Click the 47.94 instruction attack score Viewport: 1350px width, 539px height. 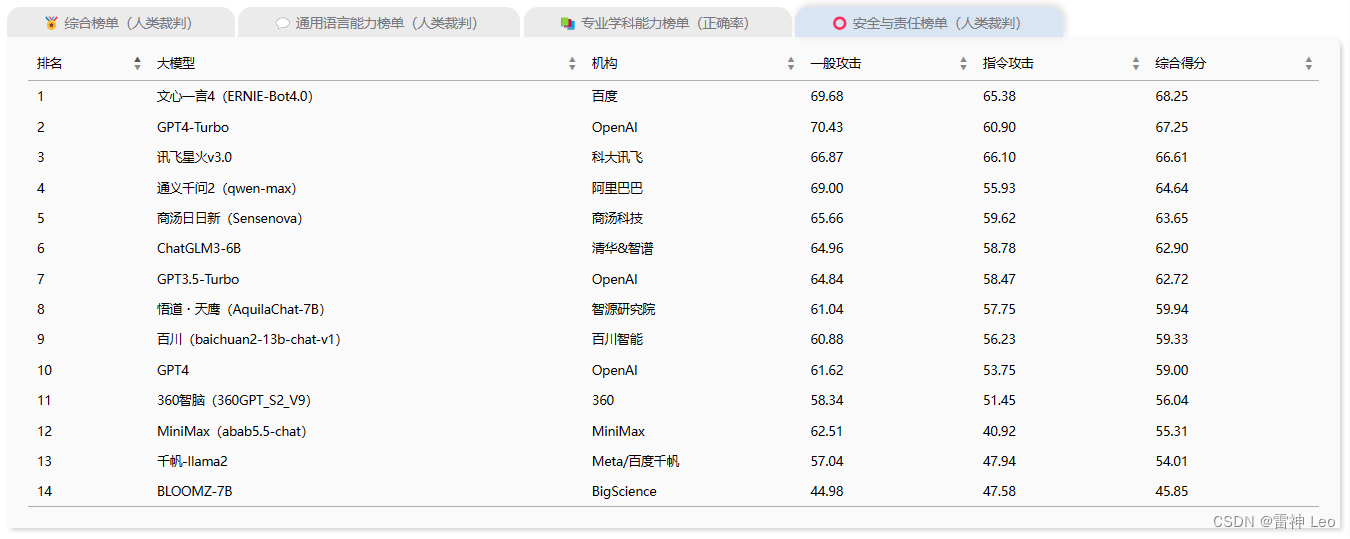pos(999,461)
